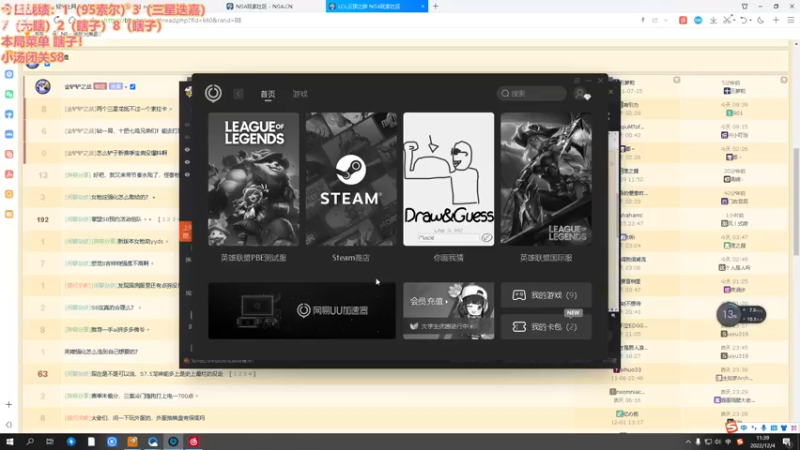The height and width of the screenshot is (450, 800).
Task: Toggle browser night mode moon icon
Action: (x=760, y=20)
